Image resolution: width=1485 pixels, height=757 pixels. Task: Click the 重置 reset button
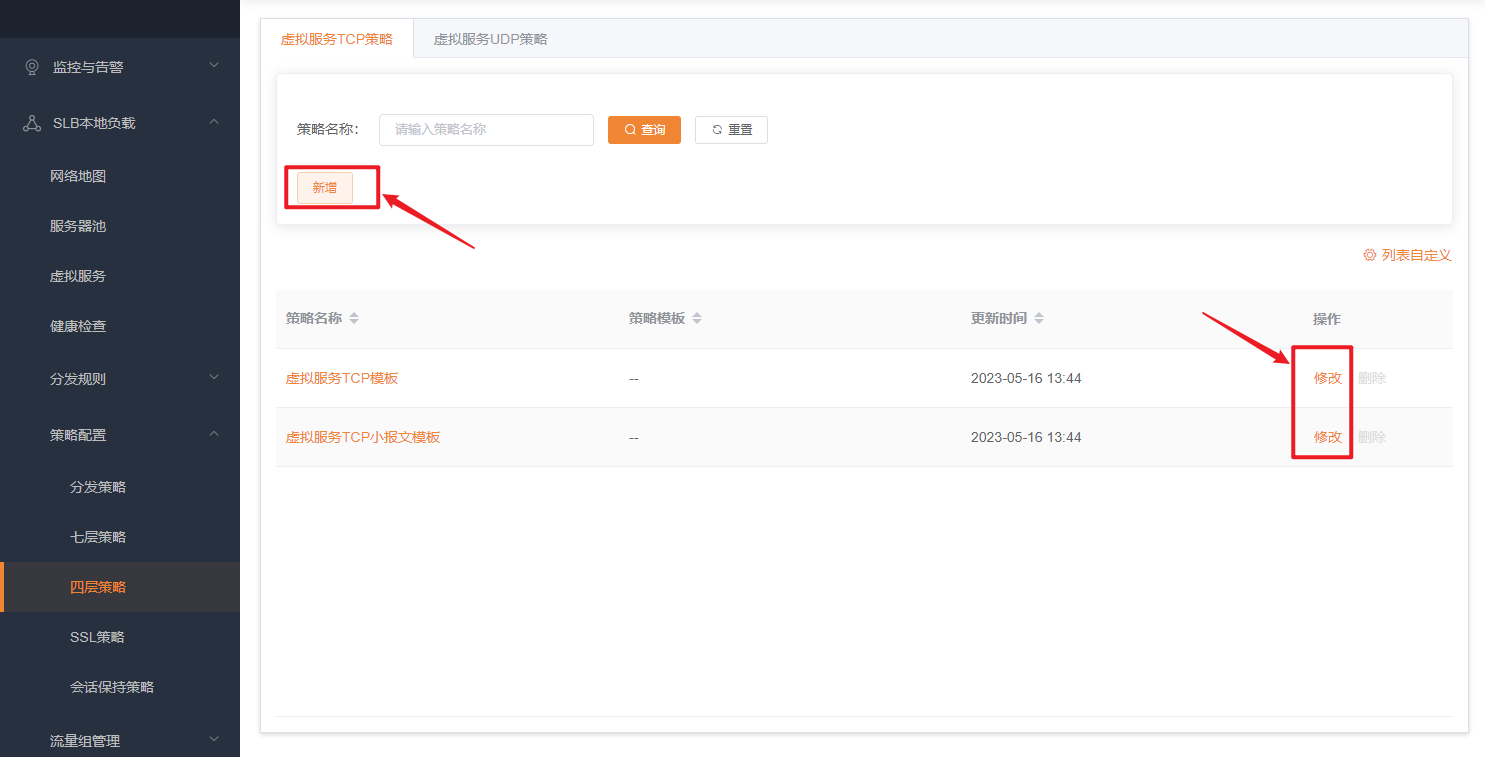tap(731, 130)
